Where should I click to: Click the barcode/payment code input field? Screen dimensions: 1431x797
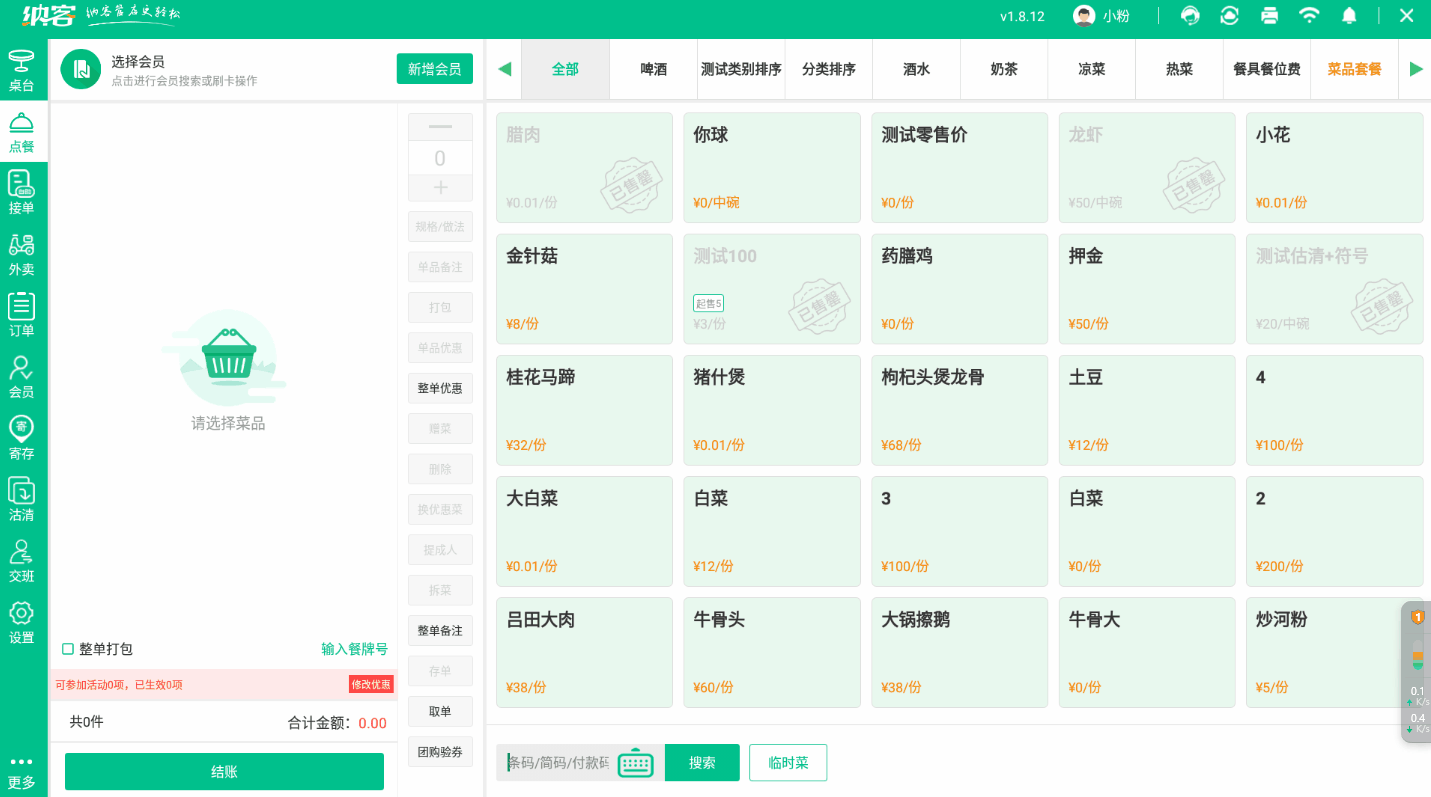coord(560,762)
